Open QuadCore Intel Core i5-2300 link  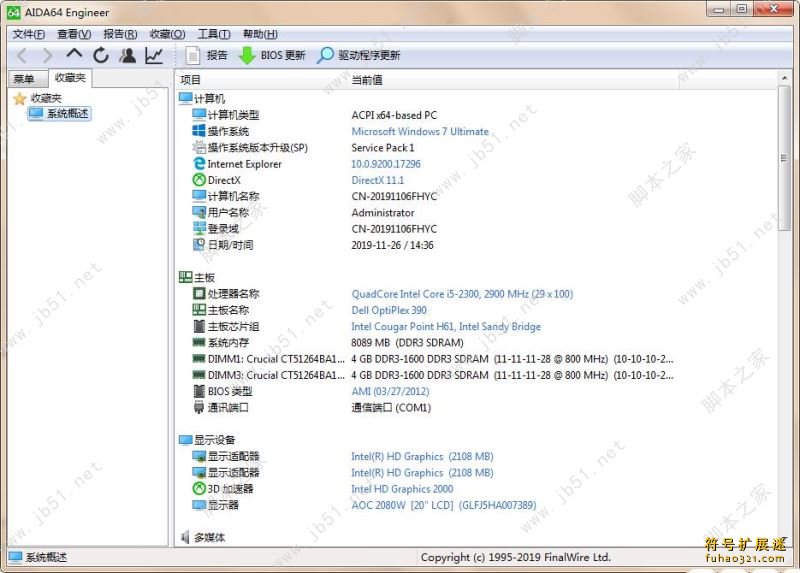(x=462, y=294)
